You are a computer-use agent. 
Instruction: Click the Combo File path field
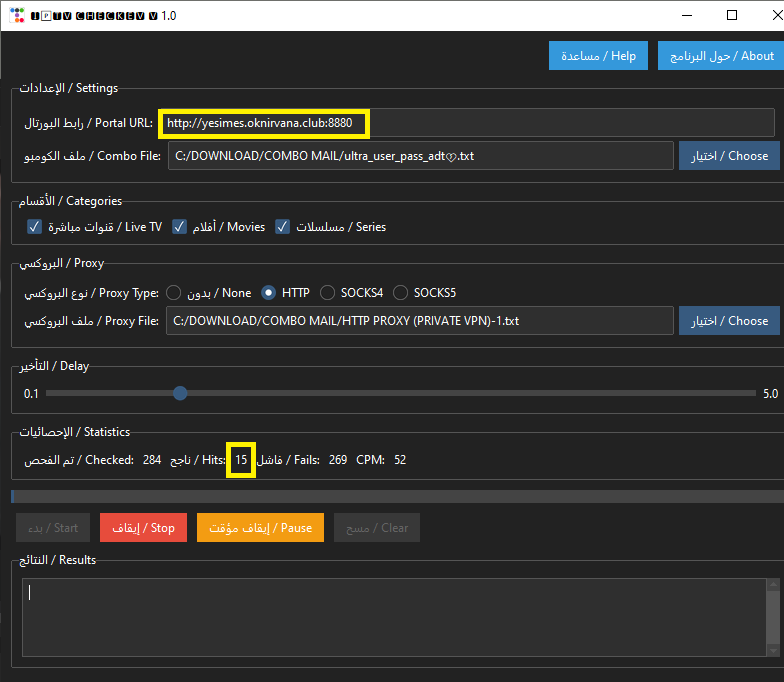click(420, 156)
